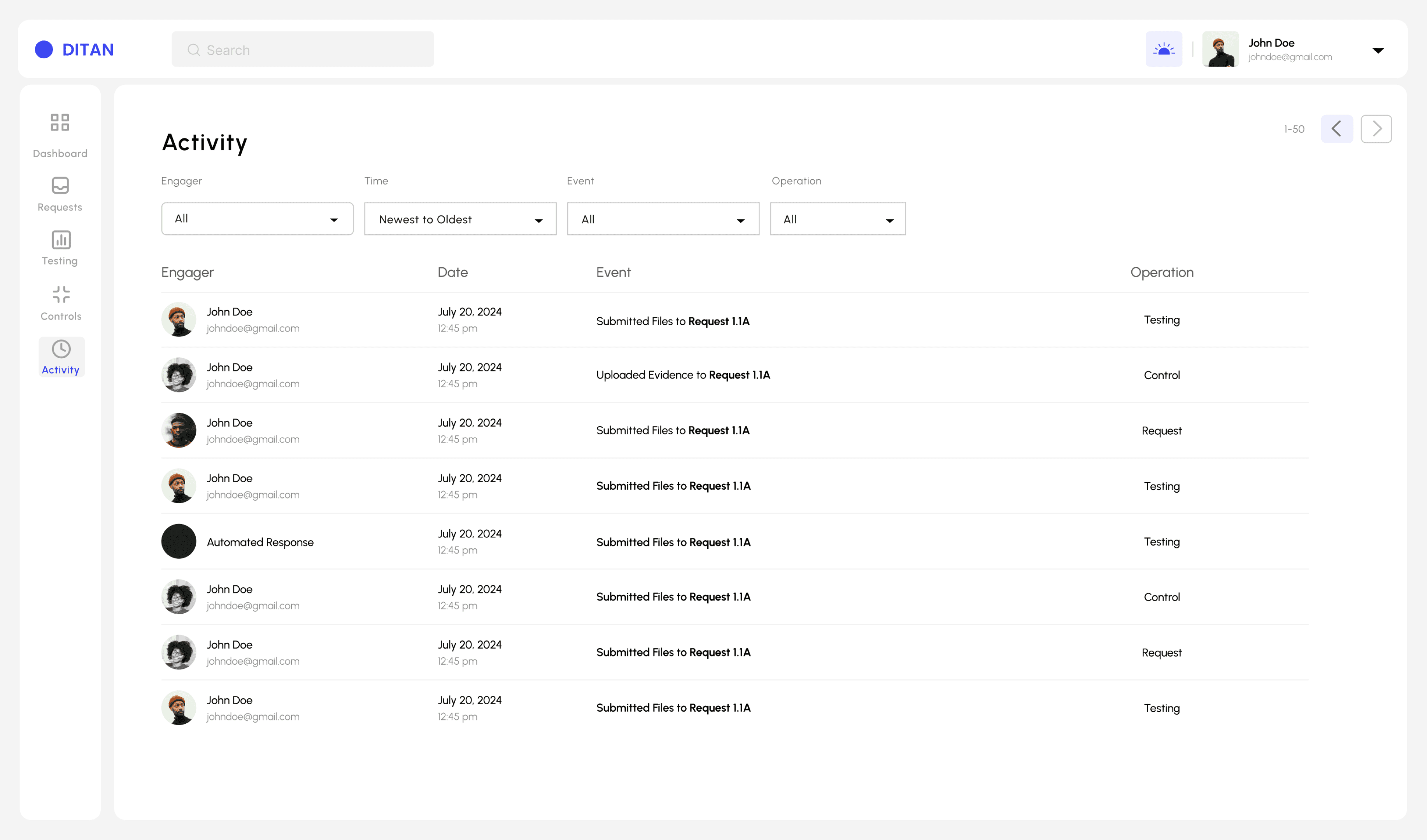The width and height of the screenshot is (1427, 840).
Task: Click the John Doe name in header
Action: click(x=1271, y=43)
